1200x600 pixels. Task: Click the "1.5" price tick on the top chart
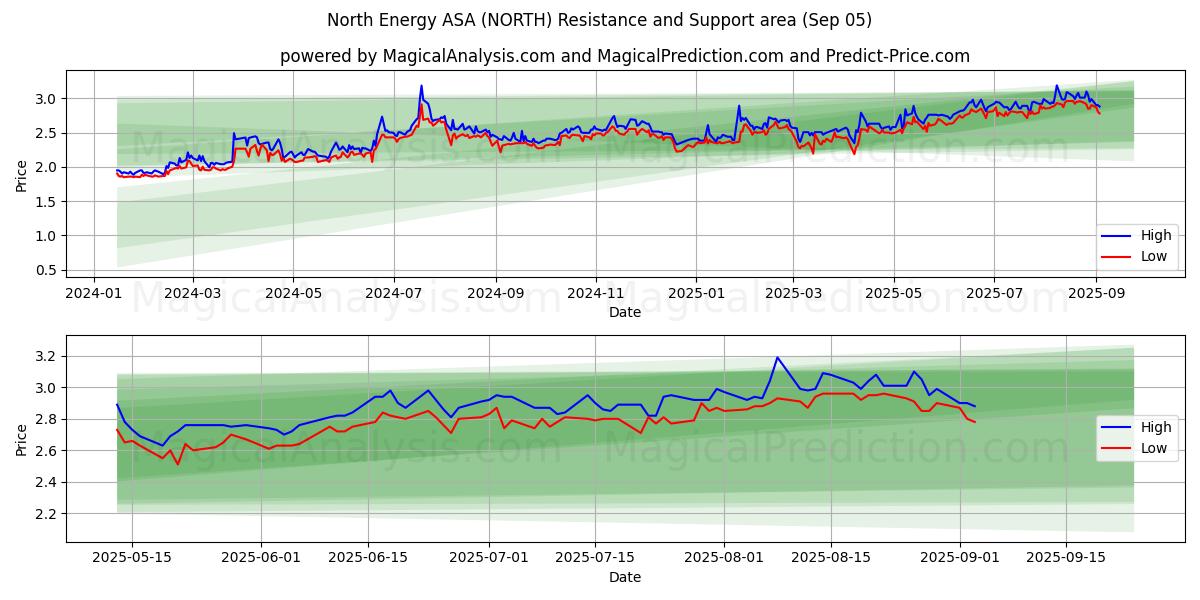click(x=48, y=202)
